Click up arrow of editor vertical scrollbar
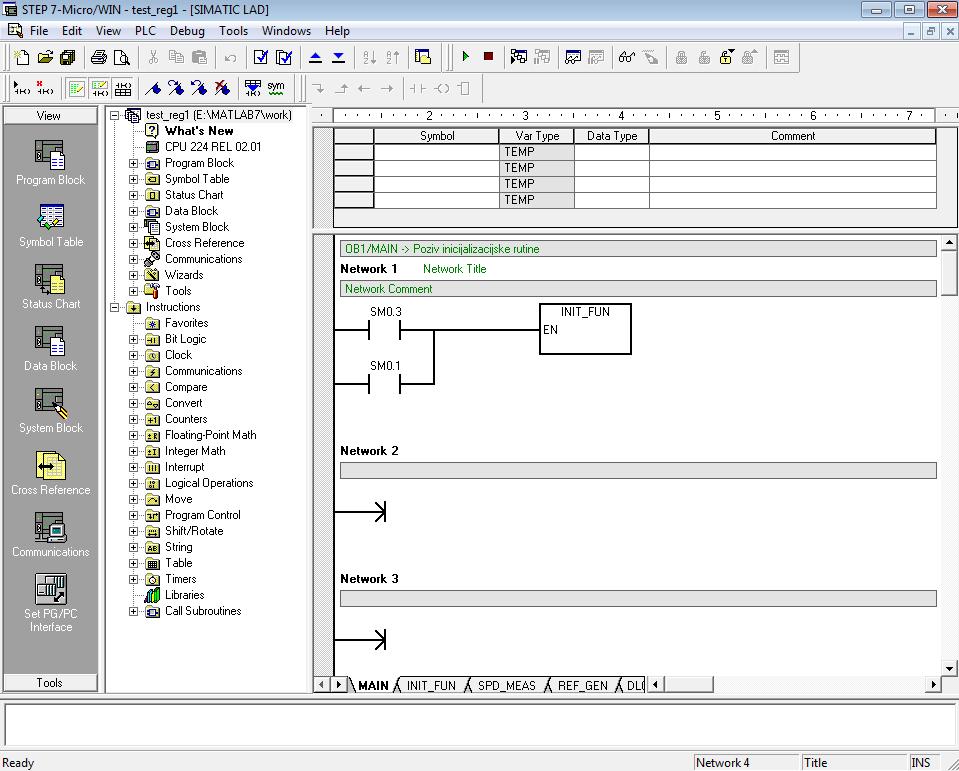This screenshot has width=959, height=771. (949, 243)
